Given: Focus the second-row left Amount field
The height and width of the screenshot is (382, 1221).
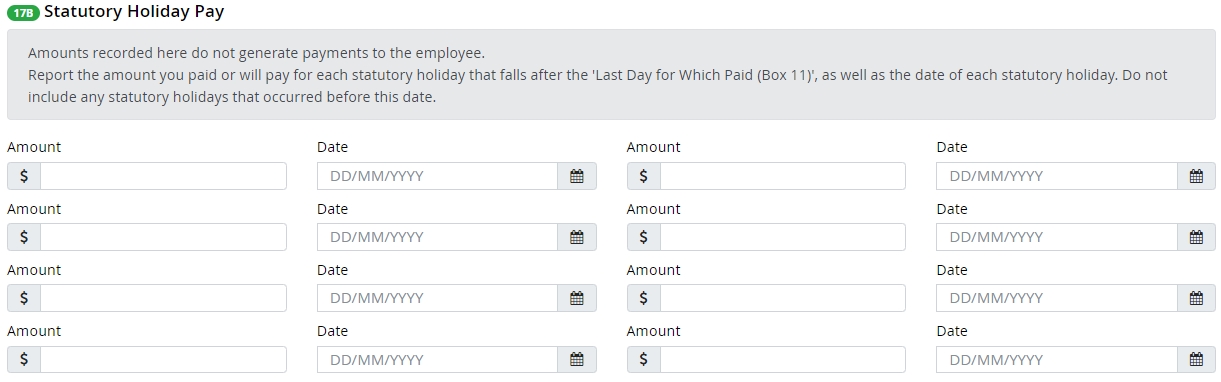Looking at the screenshot, I should click(163, 237).
